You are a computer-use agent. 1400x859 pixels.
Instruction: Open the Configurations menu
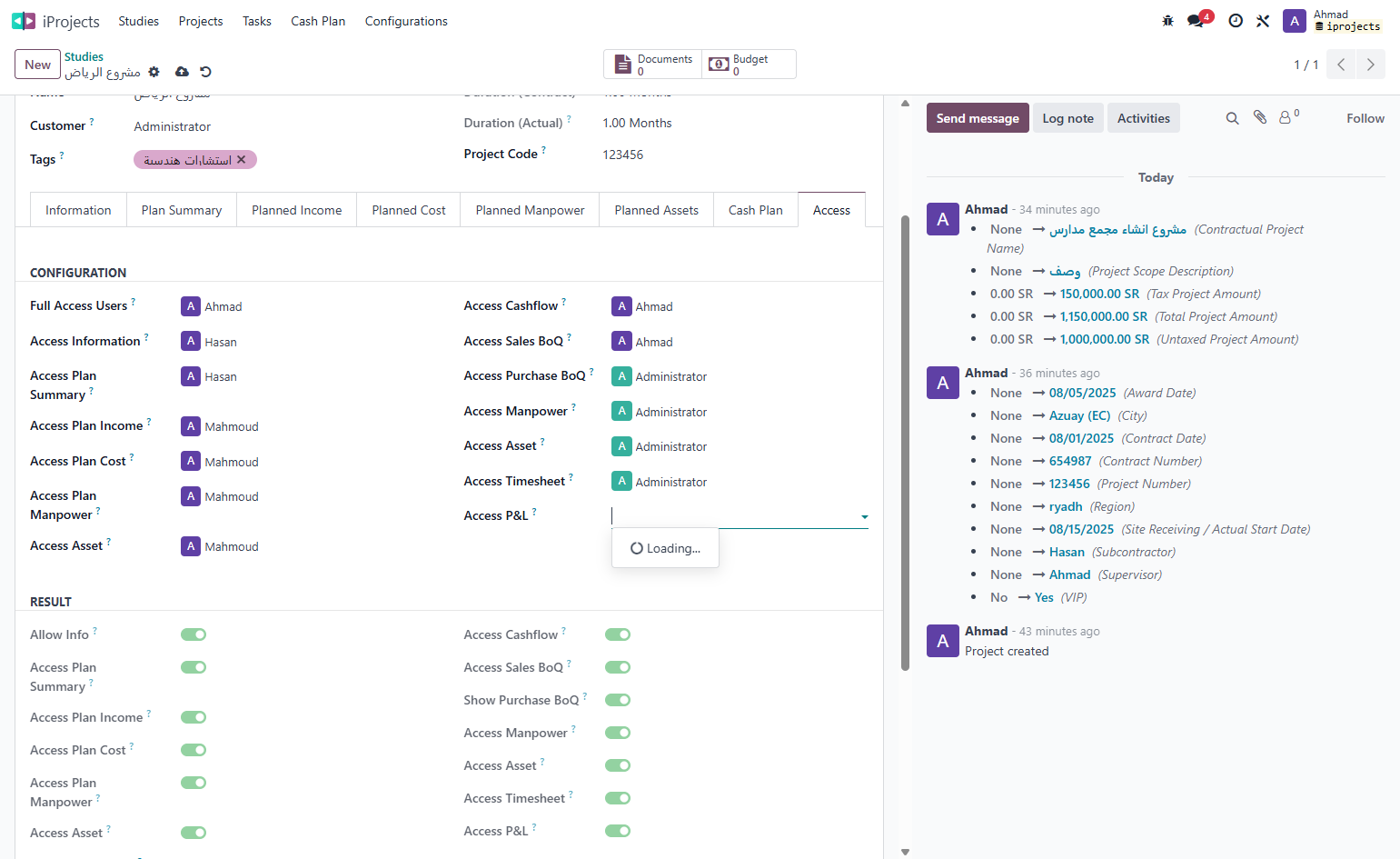[x=406, y=21]
